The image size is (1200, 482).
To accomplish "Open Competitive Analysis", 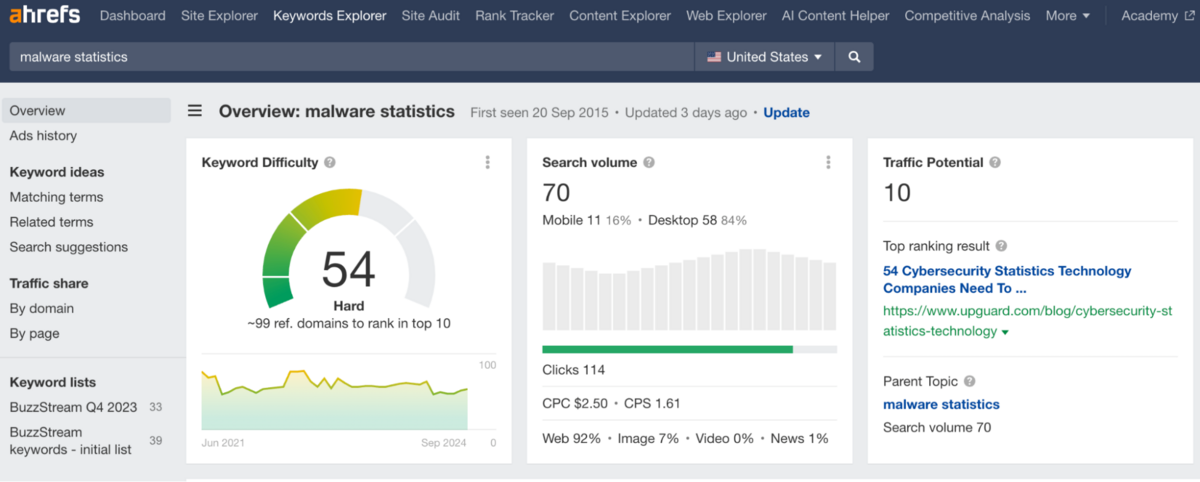I will (967, 16).
